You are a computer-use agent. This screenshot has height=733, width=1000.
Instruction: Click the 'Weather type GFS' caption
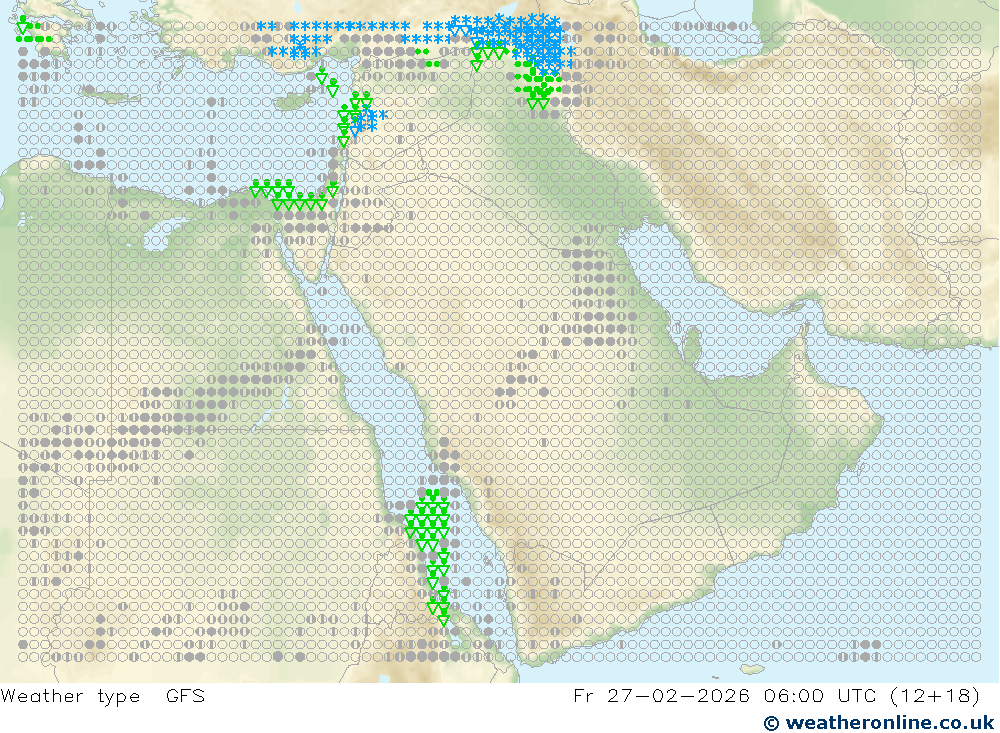pyautogui.click(x=103, y=696)
